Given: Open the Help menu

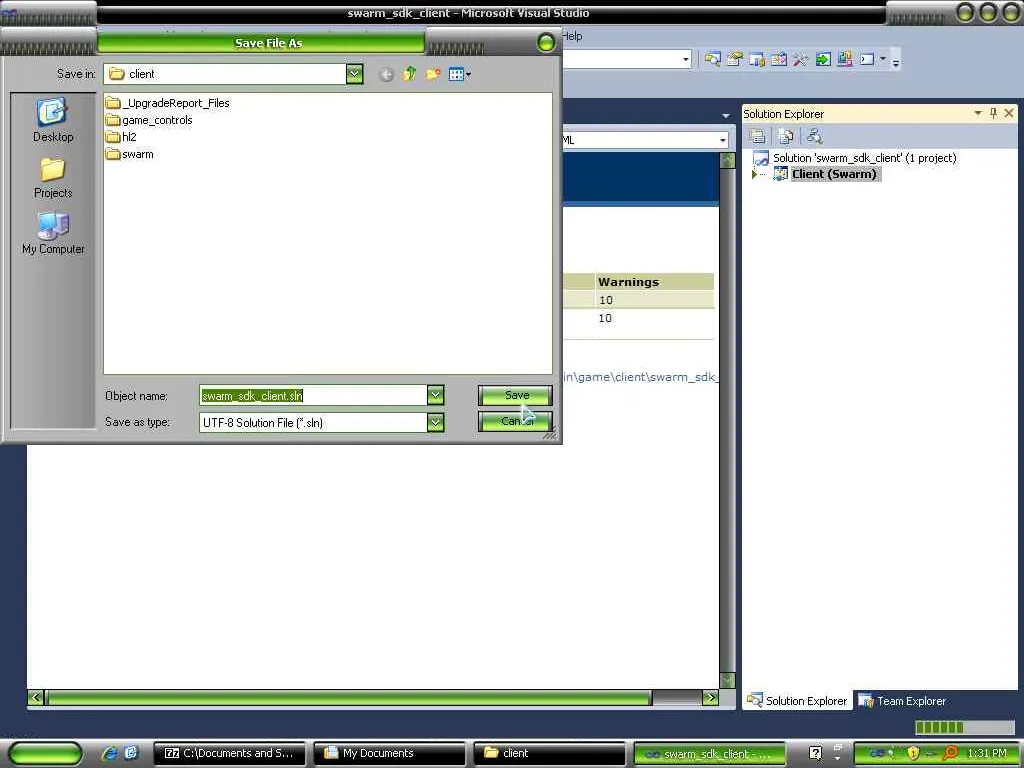Looking at the screenshot, I should pos(573,37).
